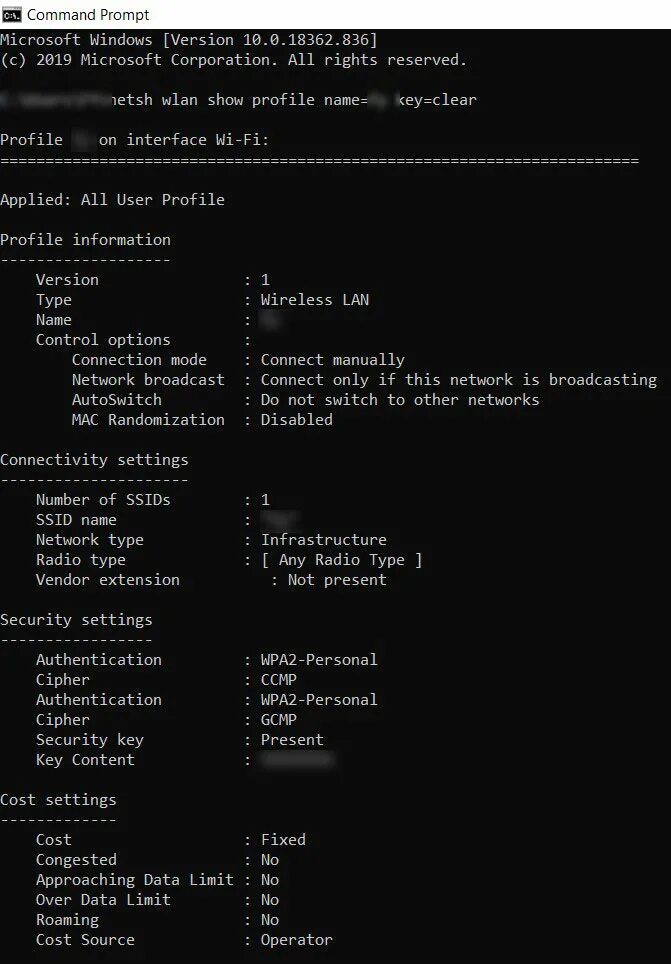This screenshot has height=964, width=671.
Task: Click the key=clear parameter text
Action: click(437, 100)
